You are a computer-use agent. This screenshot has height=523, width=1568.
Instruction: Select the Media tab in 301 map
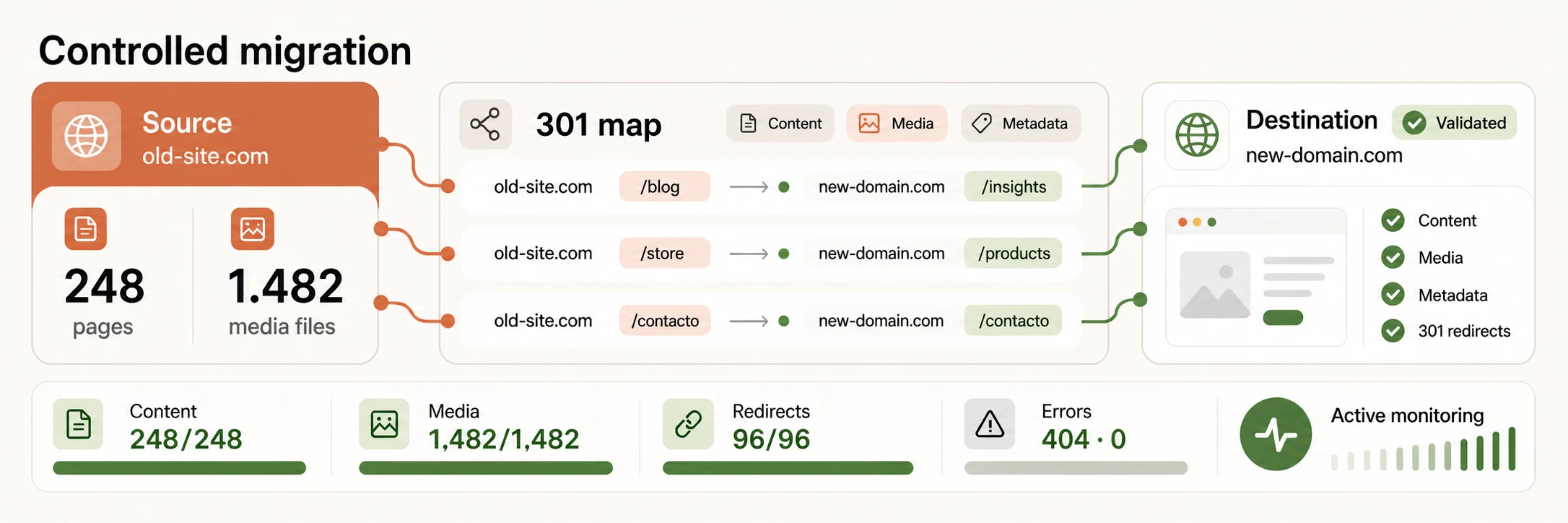coord(897,124)
